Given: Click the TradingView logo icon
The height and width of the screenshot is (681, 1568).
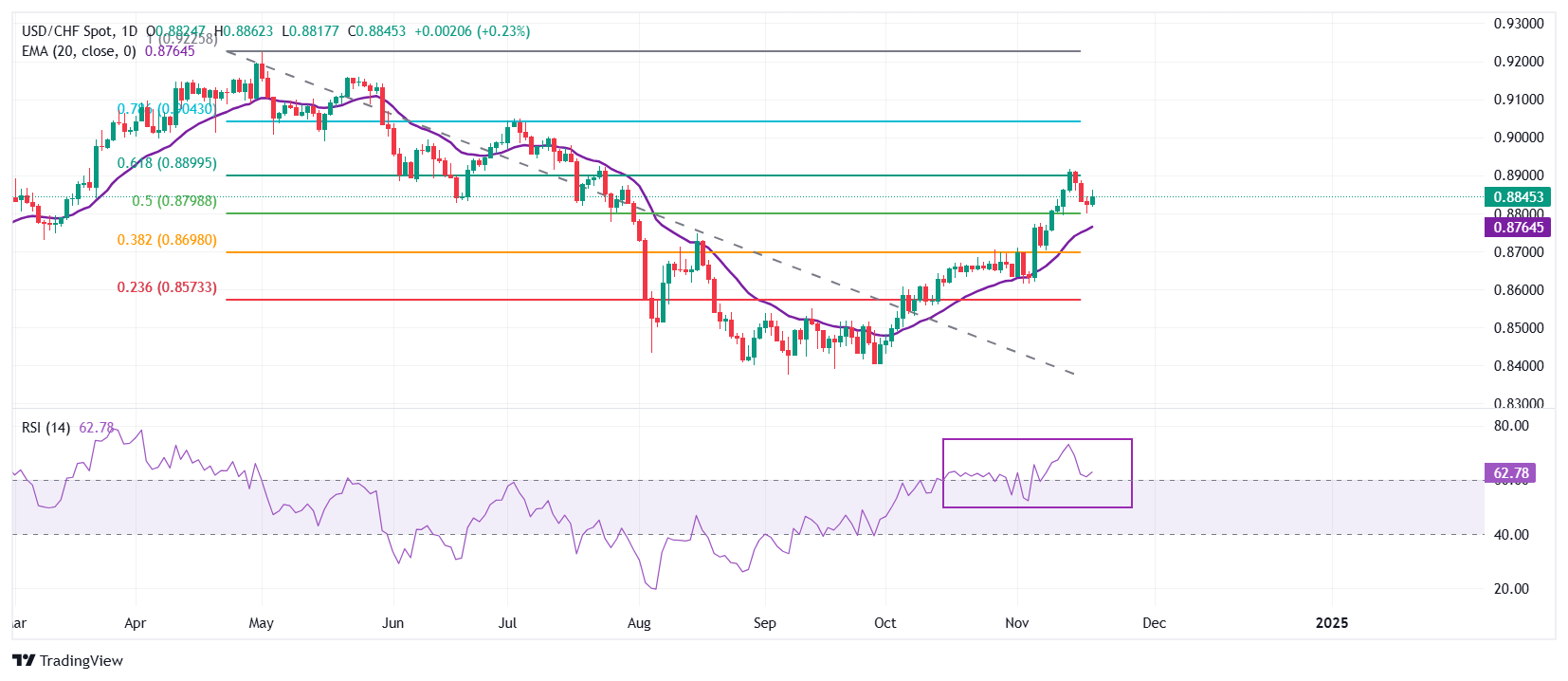Looking at the screenshot, I should [x=24, y=661].
